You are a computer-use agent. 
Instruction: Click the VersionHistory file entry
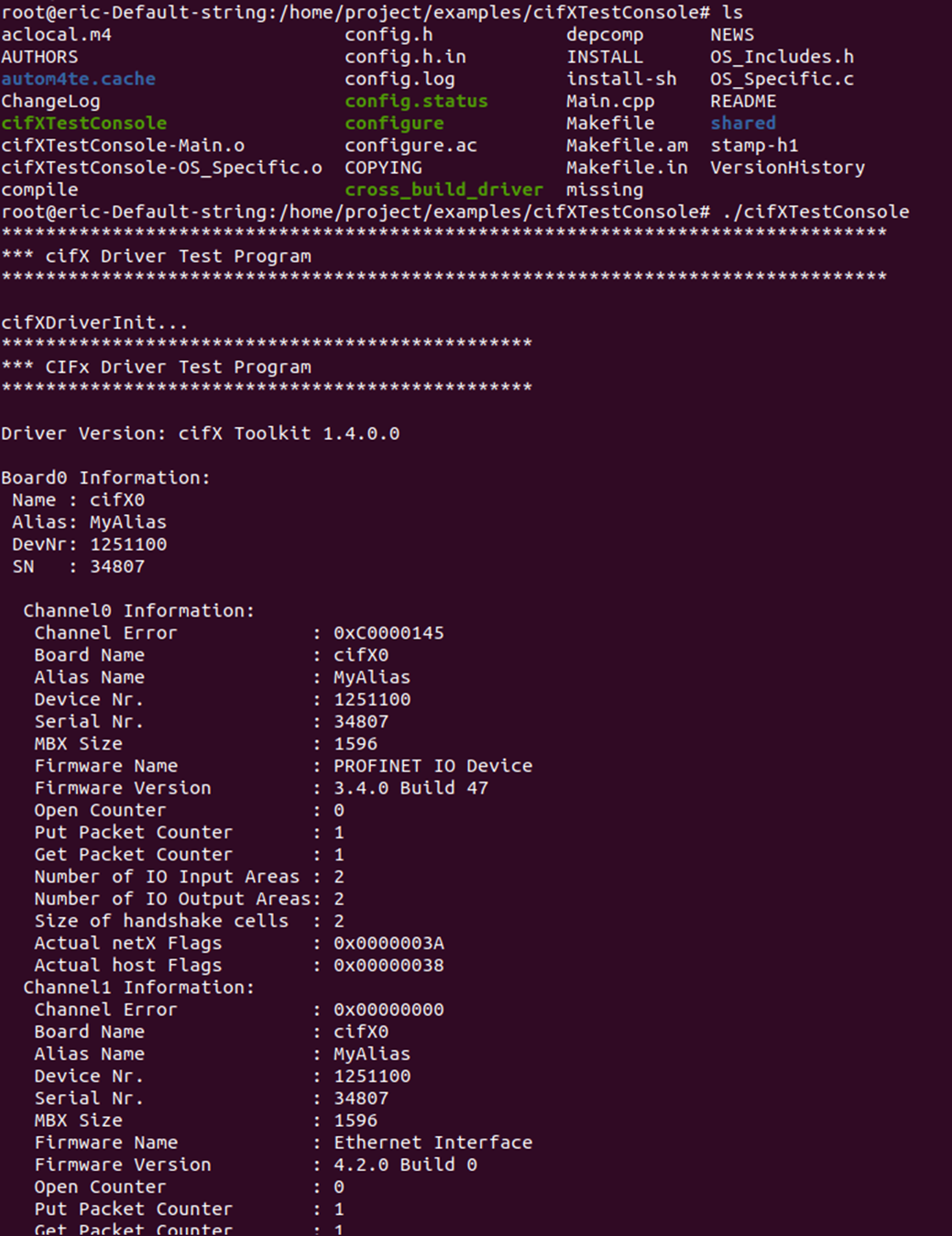[x=787, y=168]
